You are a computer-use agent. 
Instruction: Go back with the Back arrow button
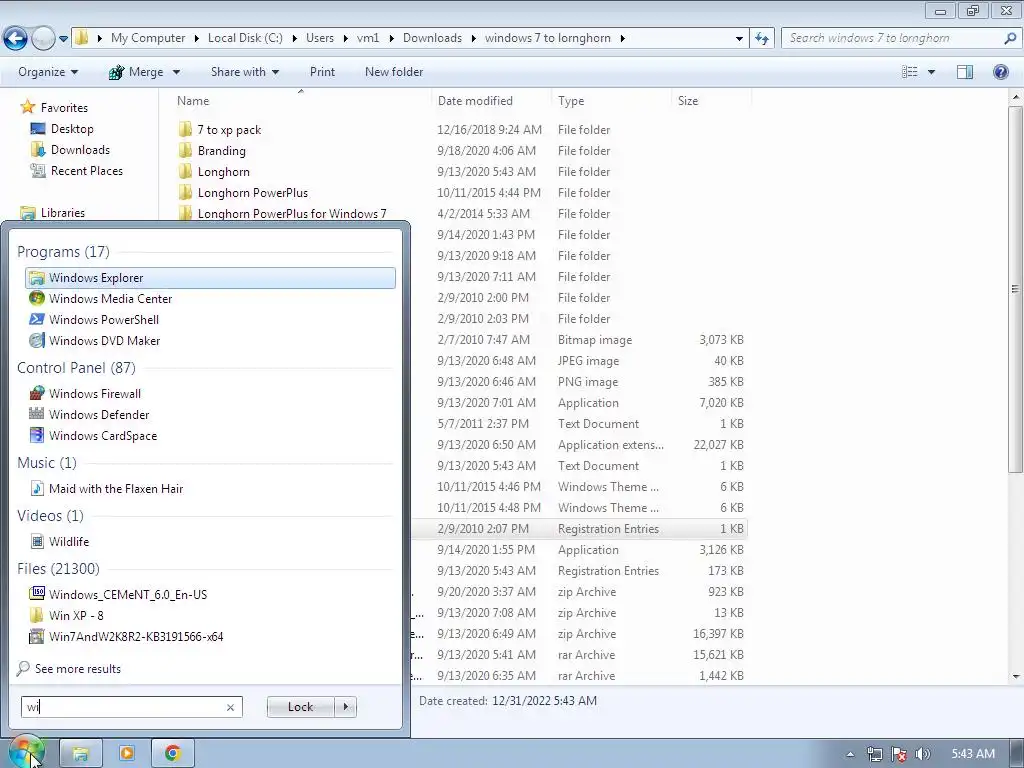[16, 39]
